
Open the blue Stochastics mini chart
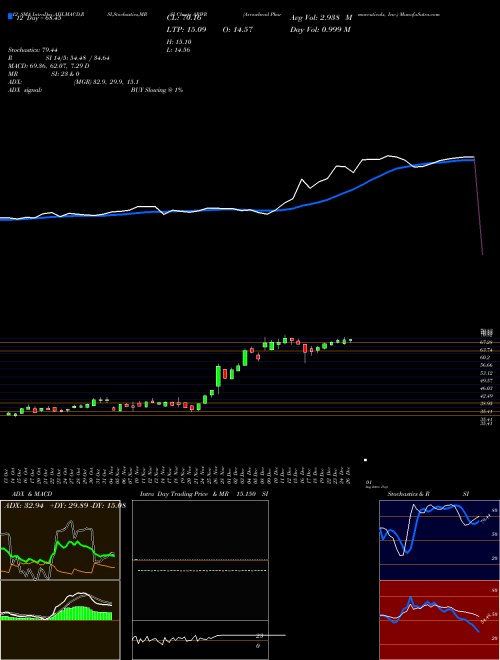coord(439,540)
